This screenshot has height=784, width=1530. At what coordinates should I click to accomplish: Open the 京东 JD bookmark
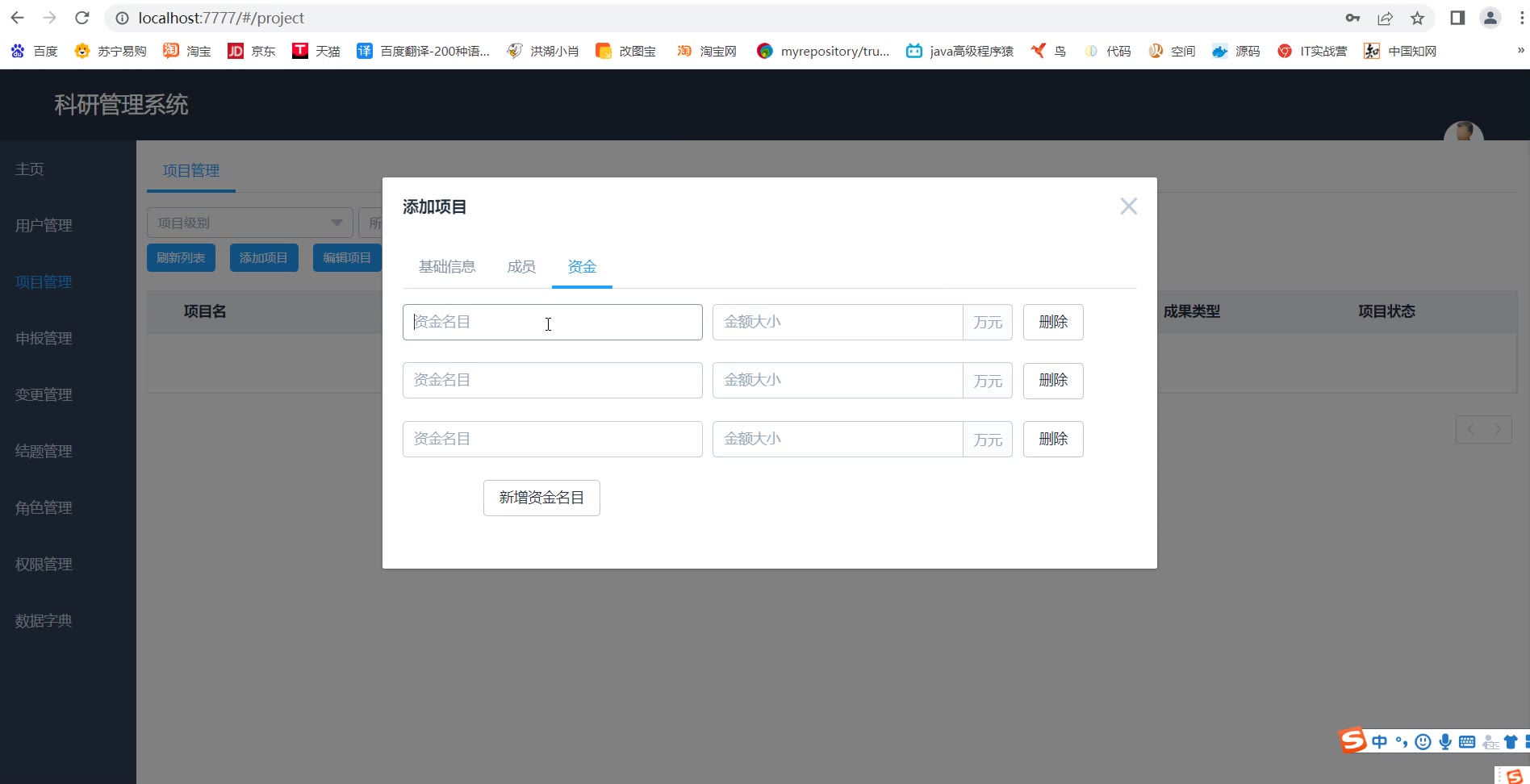tap(251, 51)
